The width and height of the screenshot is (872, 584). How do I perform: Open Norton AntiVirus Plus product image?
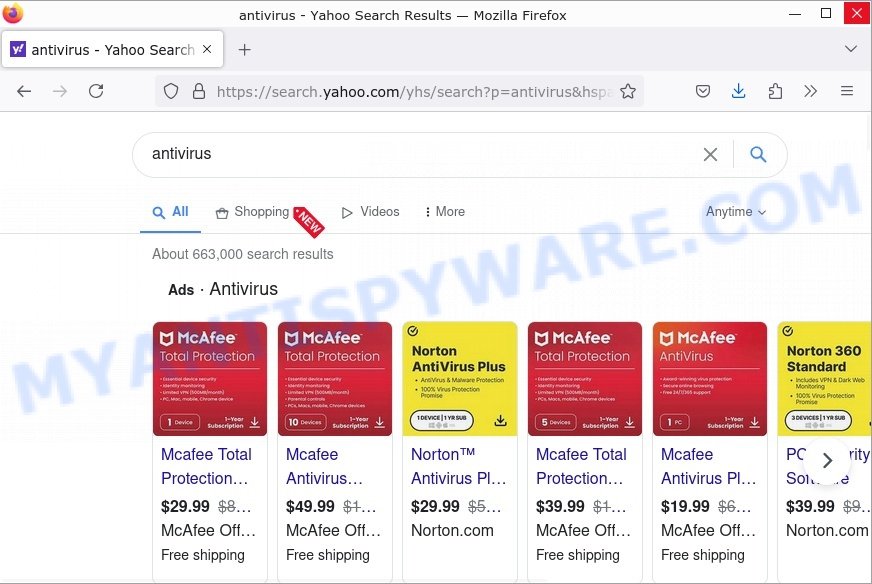point(460,379)
